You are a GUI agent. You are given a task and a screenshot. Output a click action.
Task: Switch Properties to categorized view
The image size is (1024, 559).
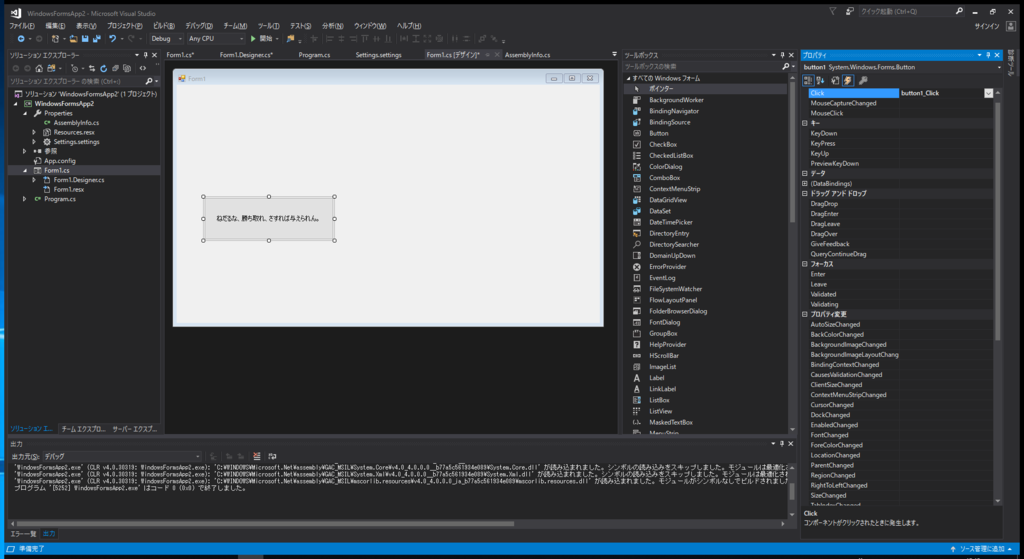click(x=808, y=80)
